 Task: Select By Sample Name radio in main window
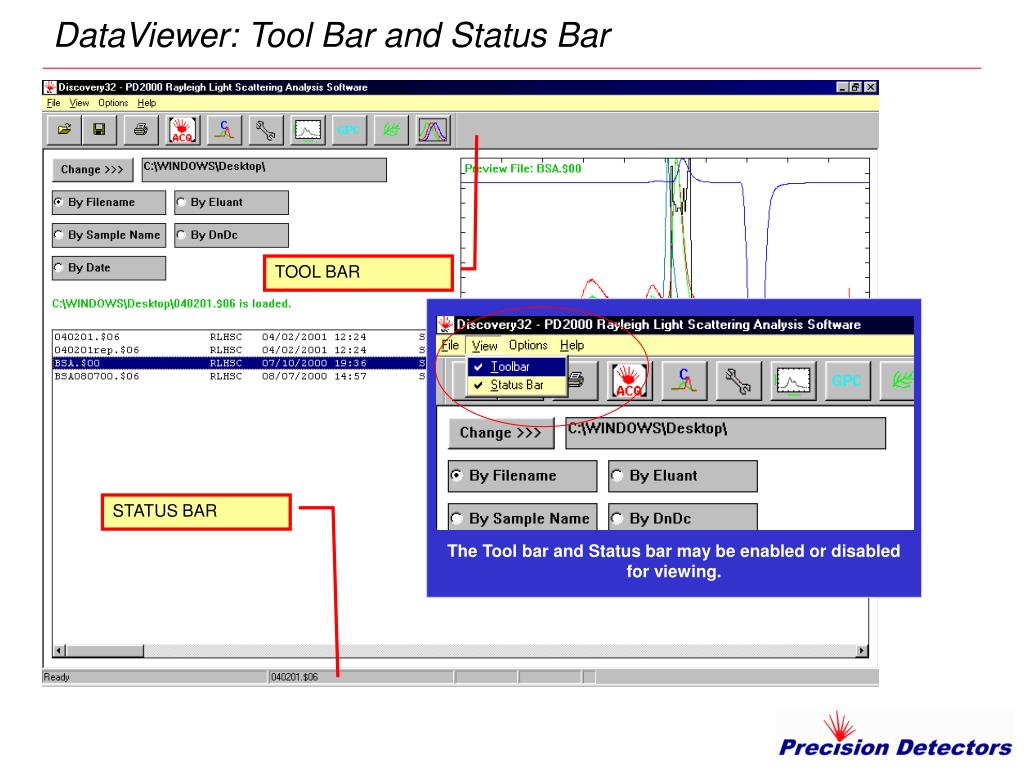109,235
